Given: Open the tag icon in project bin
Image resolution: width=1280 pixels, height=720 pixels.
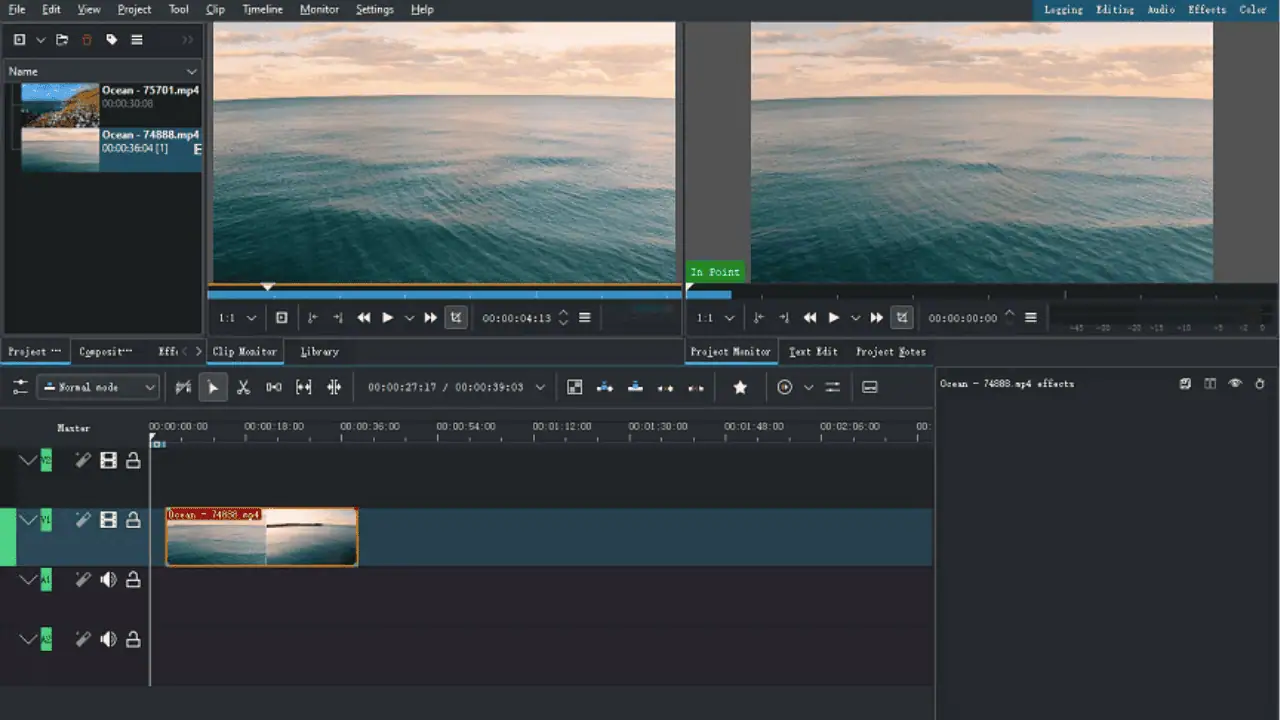Looking at the screenshot, I should click(112, 40).
